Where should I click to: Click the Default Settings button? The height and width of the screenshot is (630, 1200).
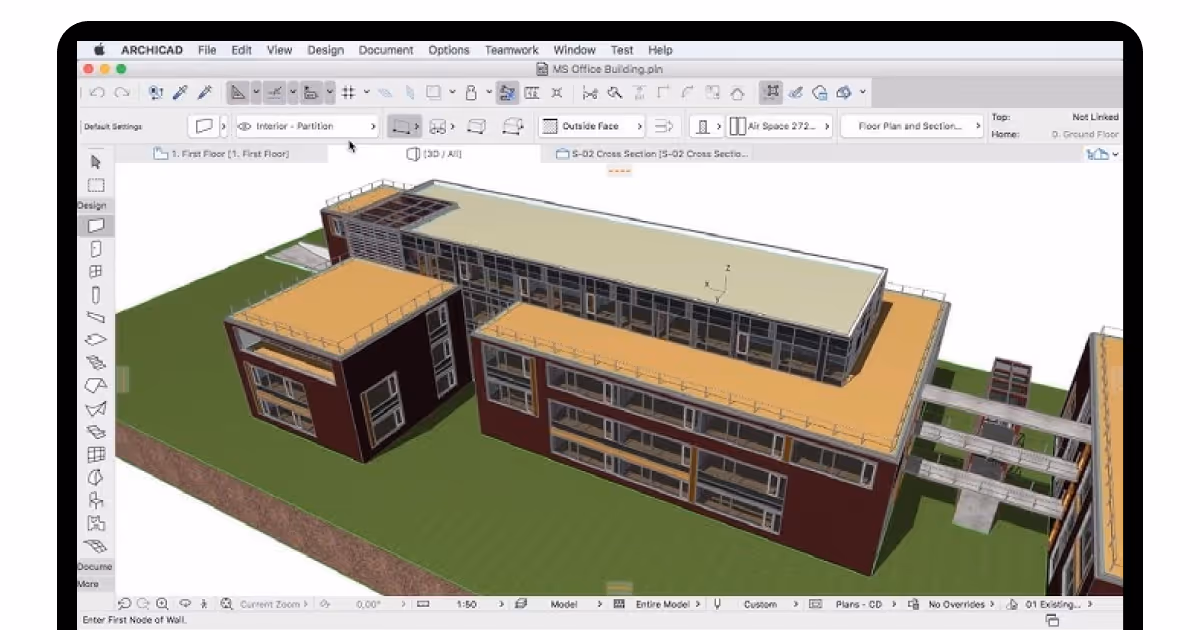click(x=113, y=127)
